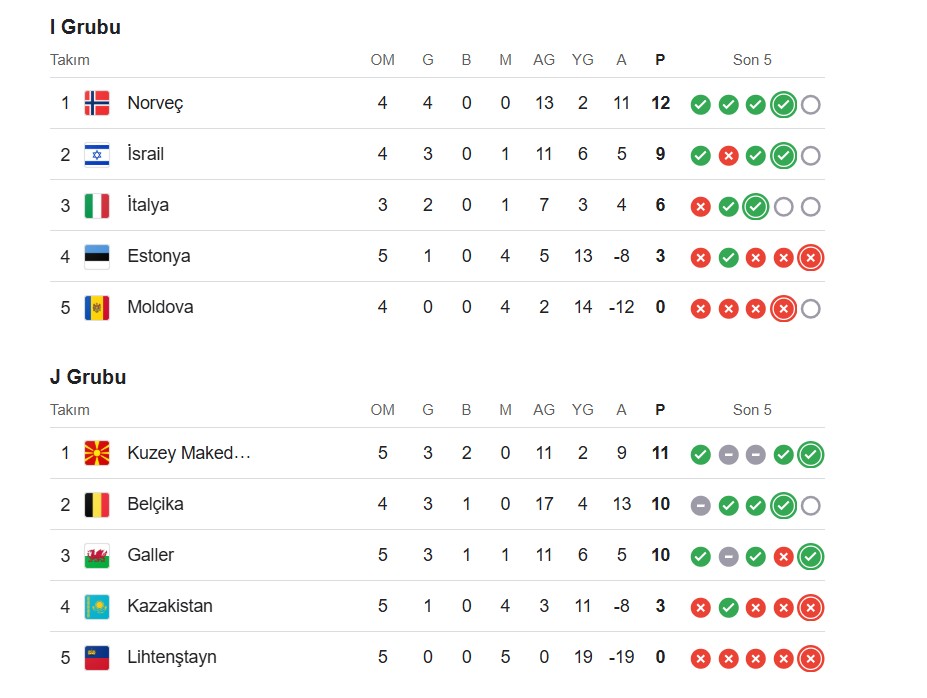Open the Kuzey Maked… team link
This screenshot has height=698, width=927.
tap(189, 453)
